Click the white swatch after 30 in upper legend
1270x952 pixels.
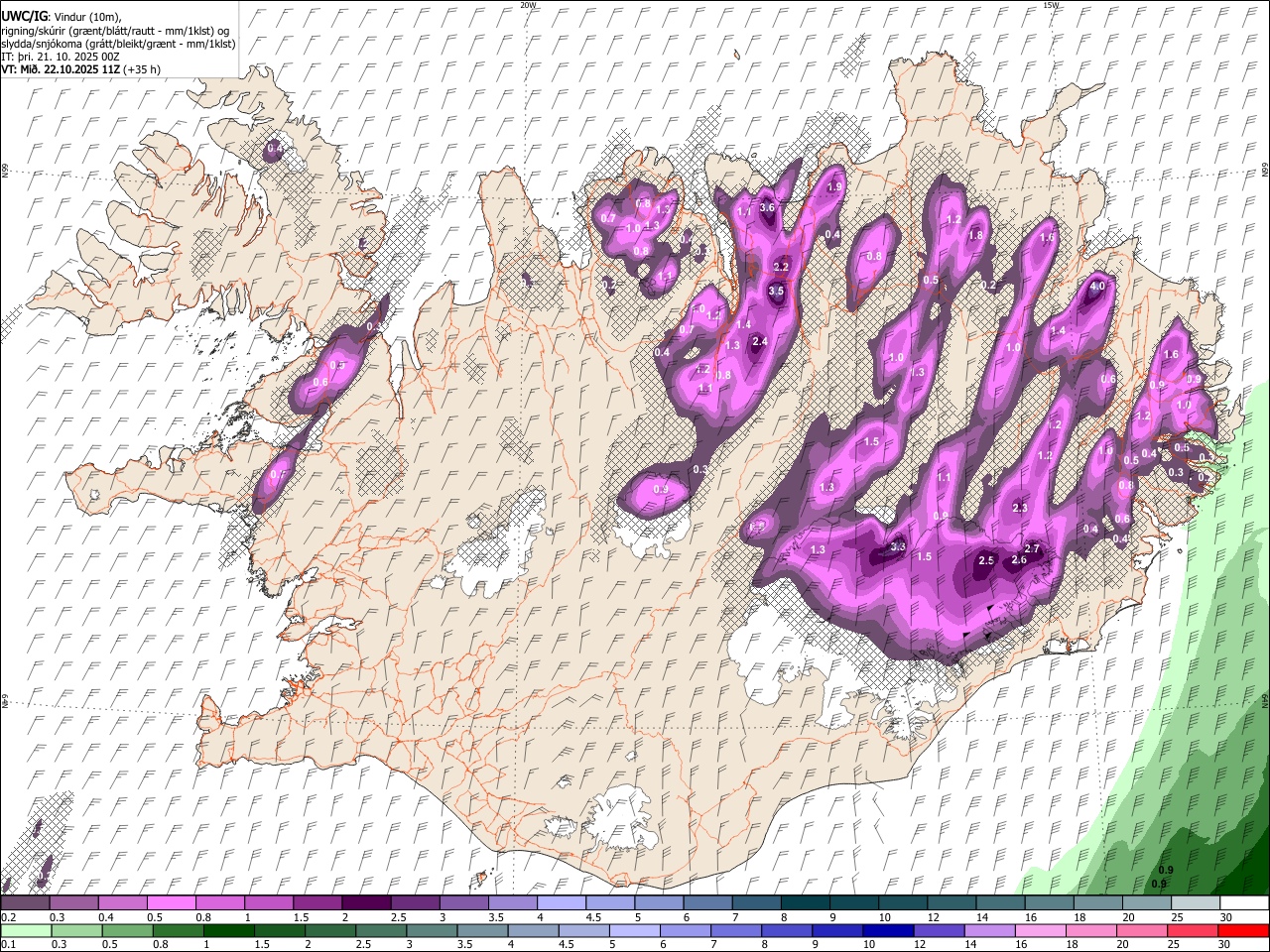click(x=1243, y=903)
